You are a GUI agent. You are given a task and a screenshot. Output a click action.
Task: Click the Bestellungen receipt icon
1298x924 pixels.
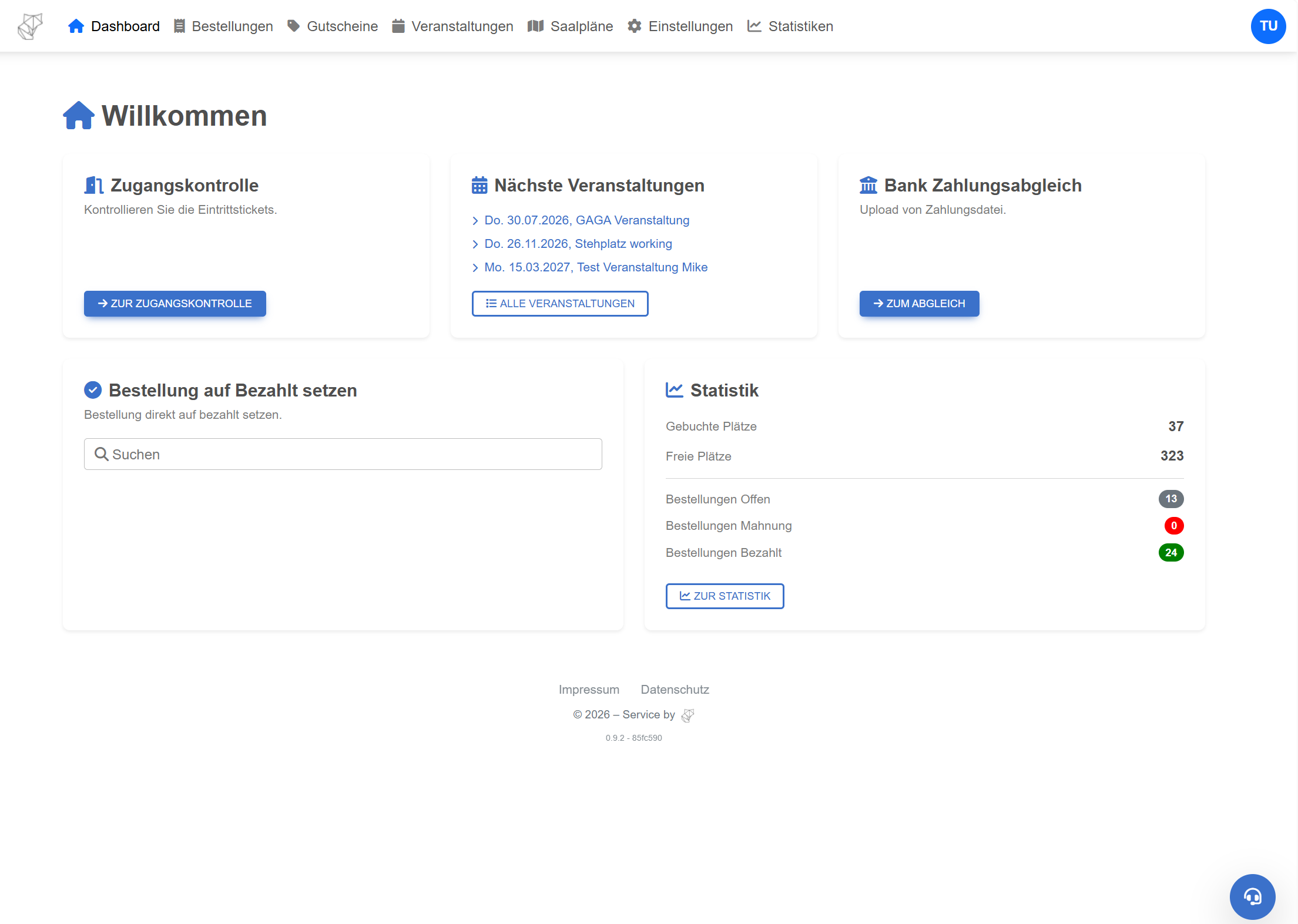click(x=179, y=26)
